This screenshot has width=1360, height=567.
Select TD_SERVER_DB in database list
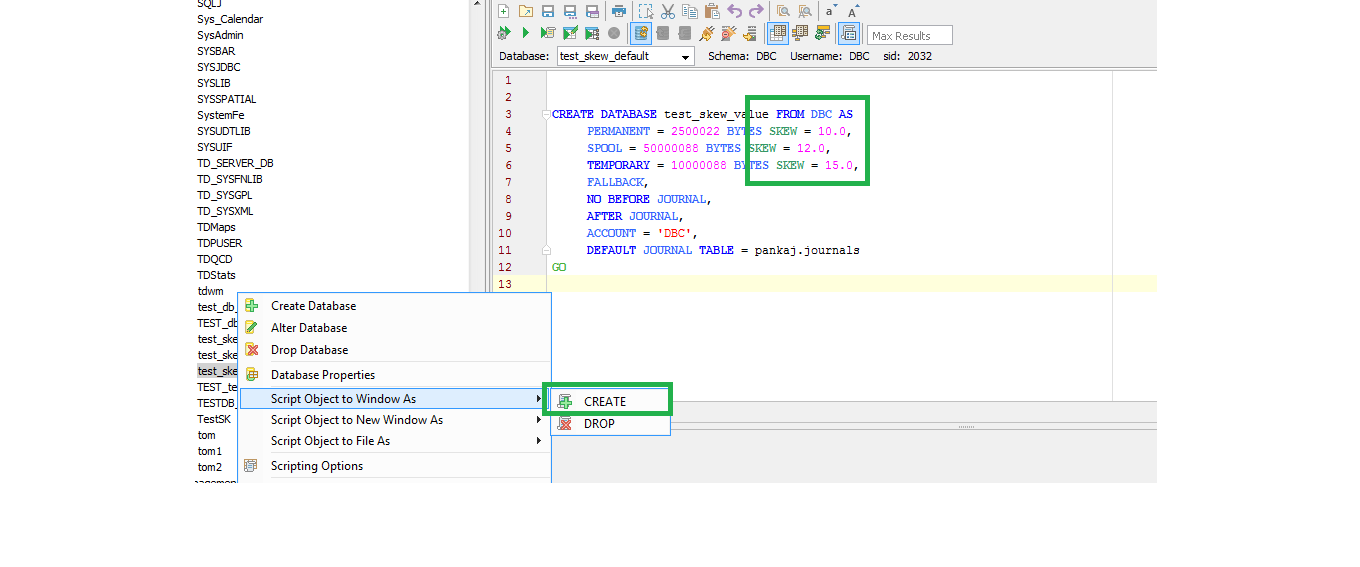235,163
